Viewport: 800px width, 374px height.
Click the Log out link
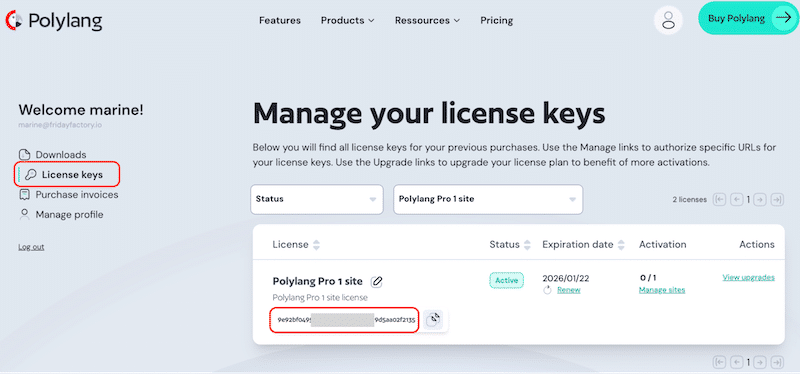pyautogui.click(x=31, y=247)
